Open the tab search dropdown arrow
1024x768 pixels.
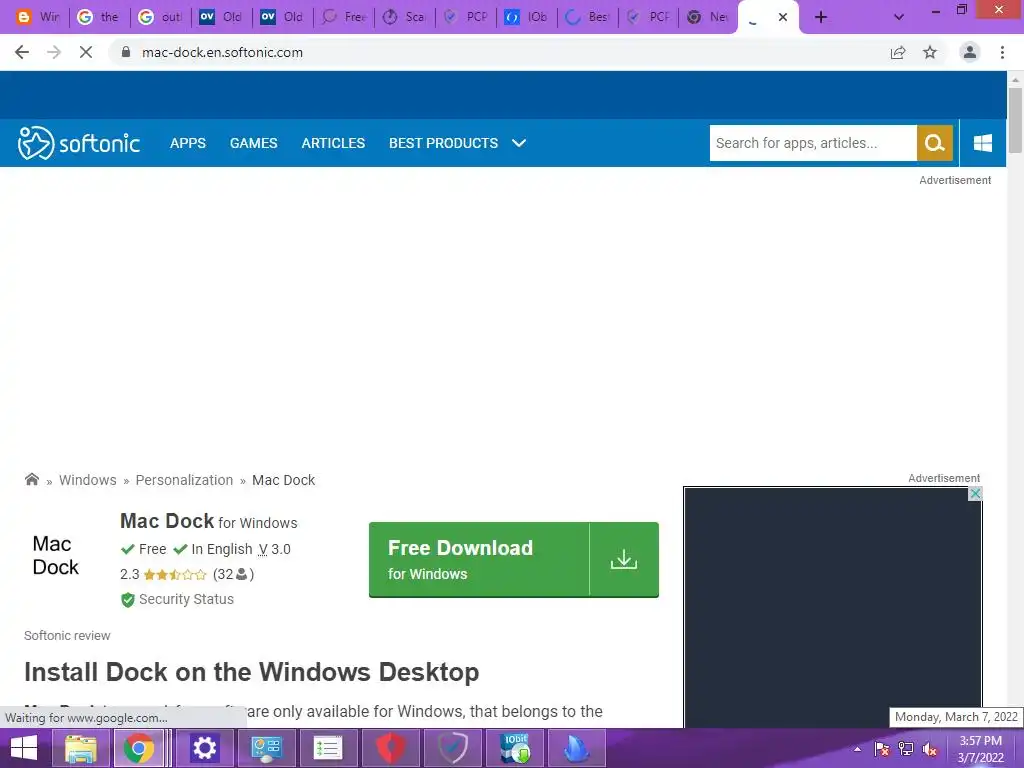click(x=899, y=17)
